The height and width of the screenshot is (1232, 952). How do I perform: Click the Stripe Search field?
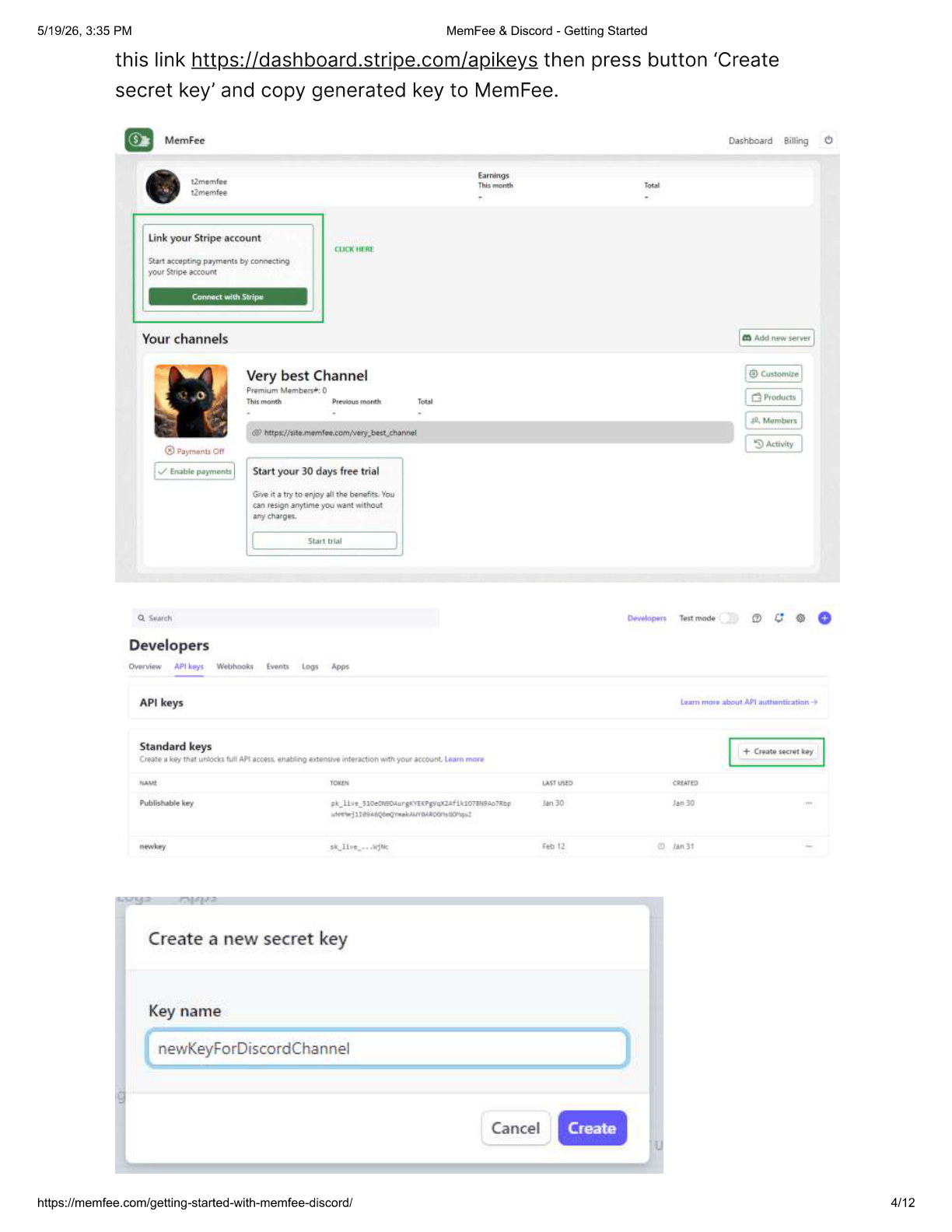coord(285,618)
